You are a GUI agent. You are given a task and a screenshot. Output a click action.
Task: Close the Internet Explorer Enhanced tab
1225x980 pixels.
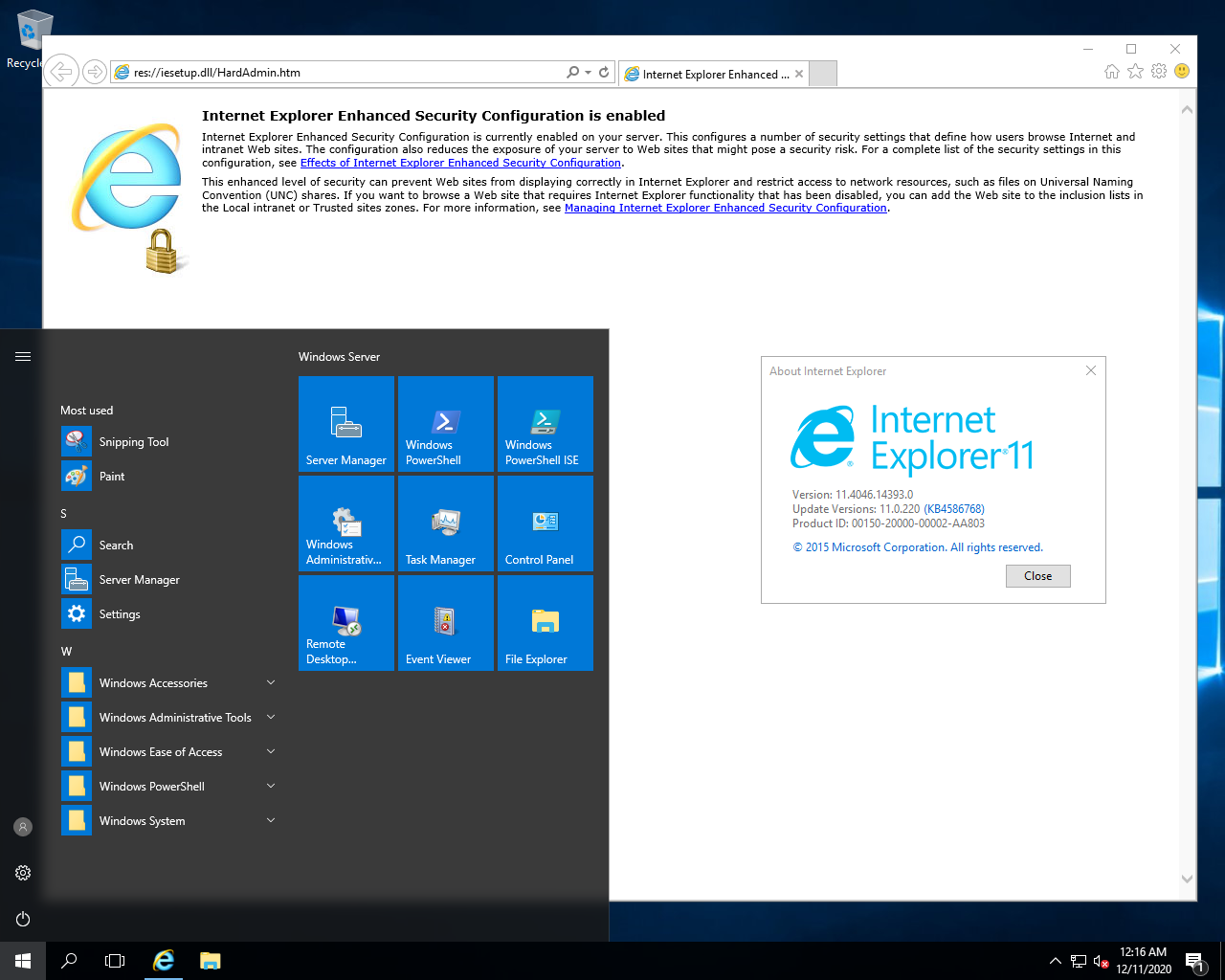click(x=799, y=74)
